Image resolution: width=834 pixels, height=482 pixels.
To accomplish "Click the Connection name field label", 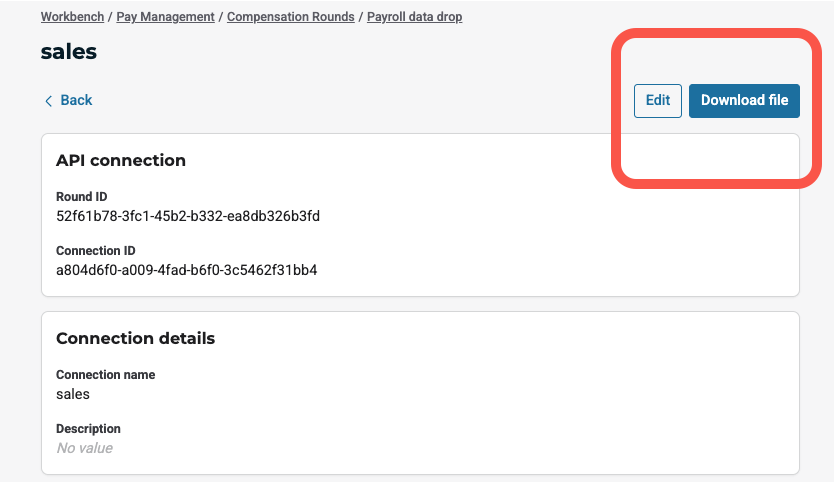I will coord(105,375).
